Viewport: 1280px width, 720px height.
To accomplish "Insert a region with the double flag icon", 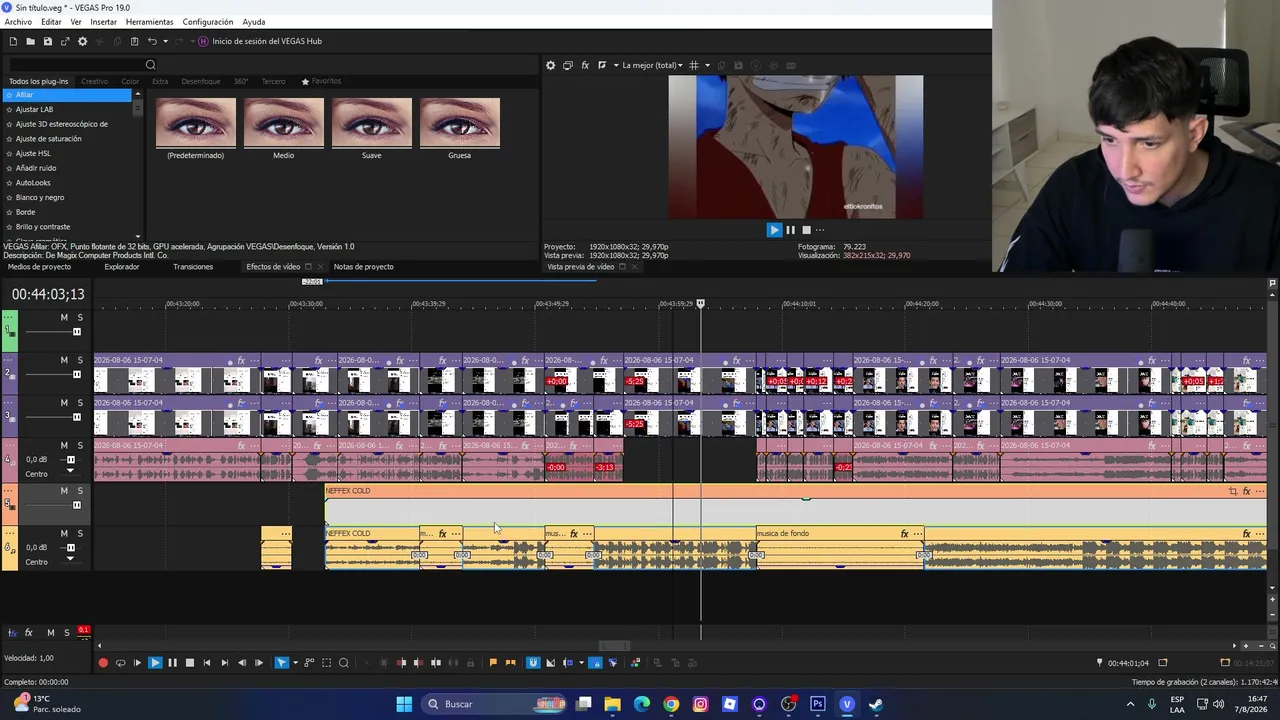I will tap(510, 663).
